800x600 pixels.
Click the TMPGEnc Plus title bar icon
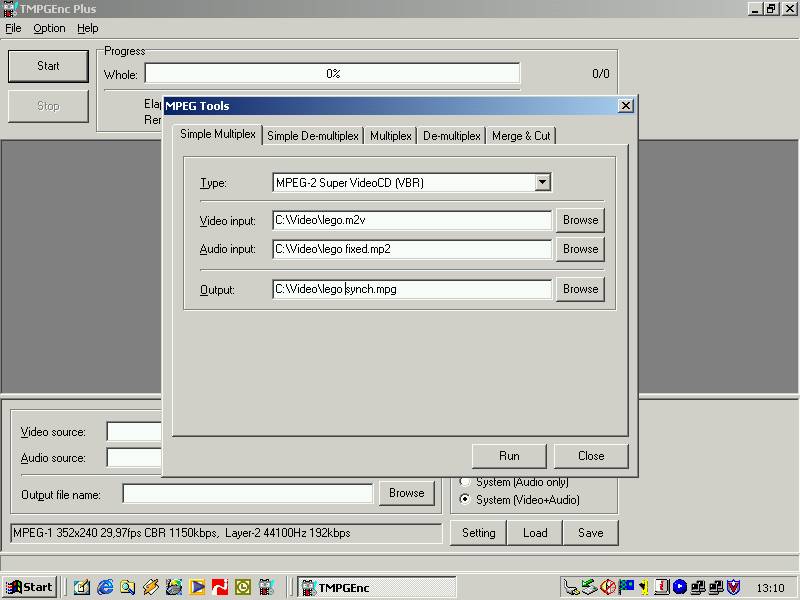(x=10, y=9)
